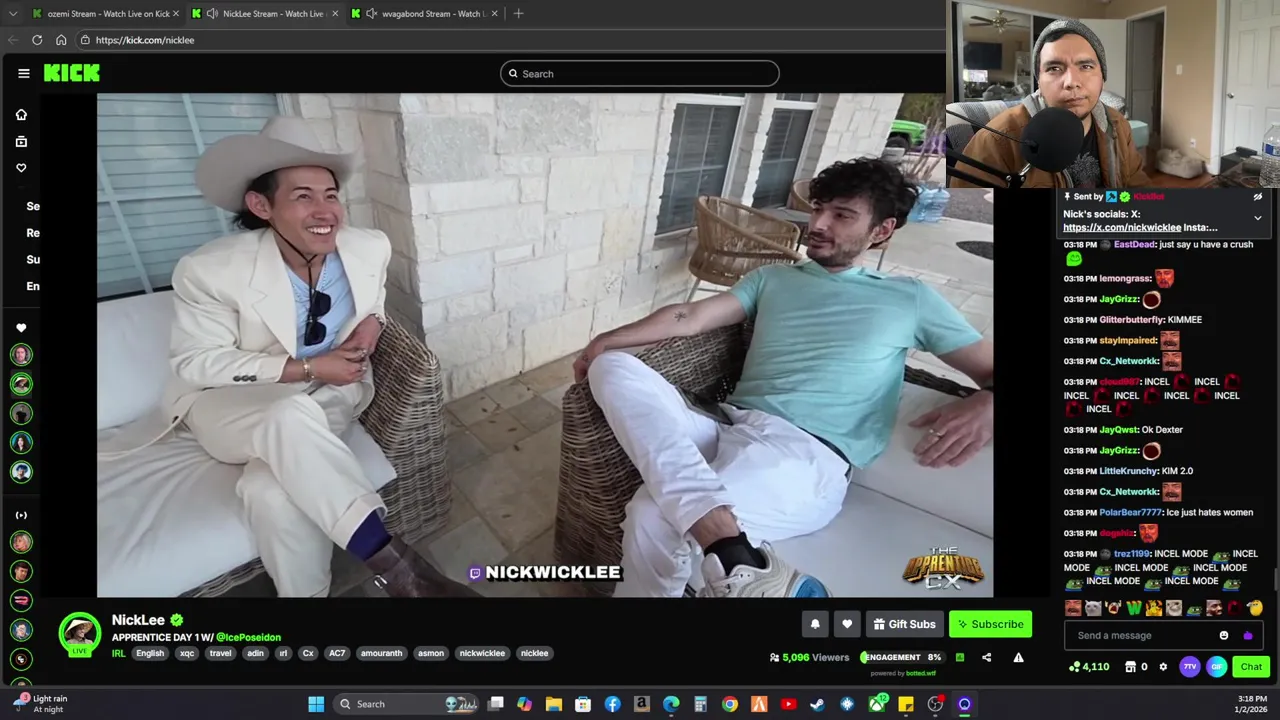Click the Kick logo
The height and width of the screenshot is (720, 1280).
pyautogui.click(x=72, y=73)
